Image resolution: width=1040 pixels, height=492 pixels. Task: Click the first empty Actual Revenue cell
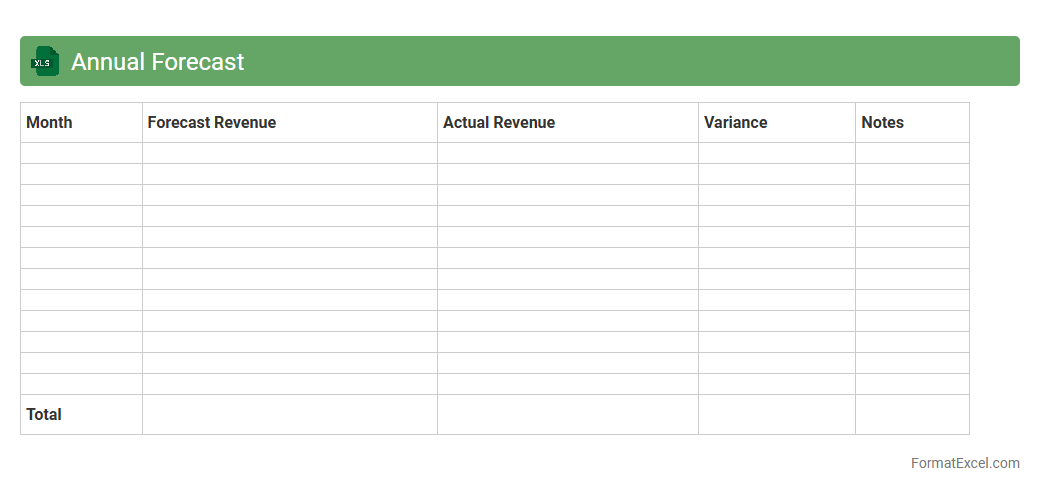[567, 153]
